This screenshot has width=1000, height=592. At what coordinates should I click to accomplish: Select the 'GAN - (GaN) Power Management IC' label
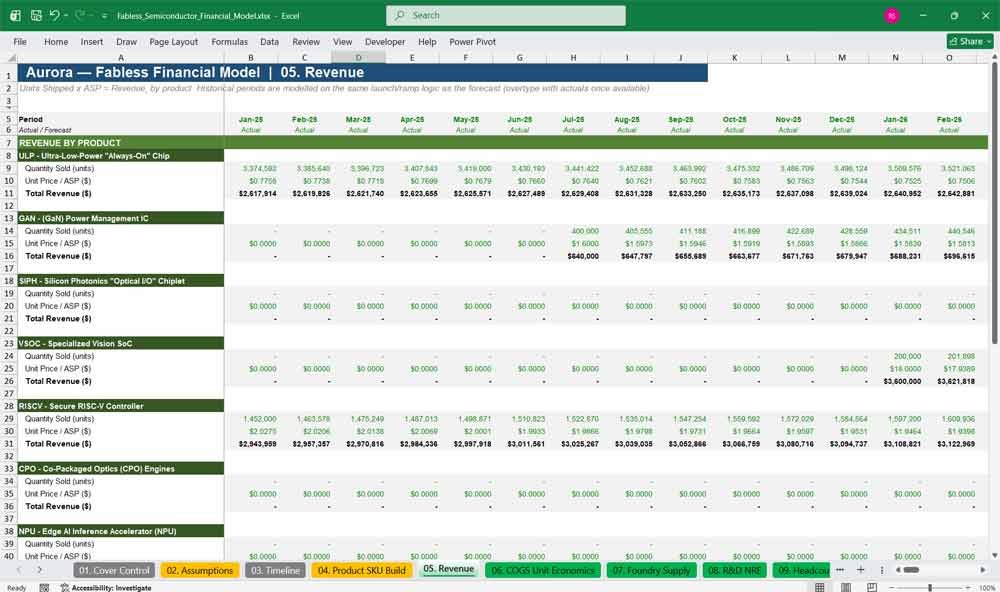tap(121, 218)
